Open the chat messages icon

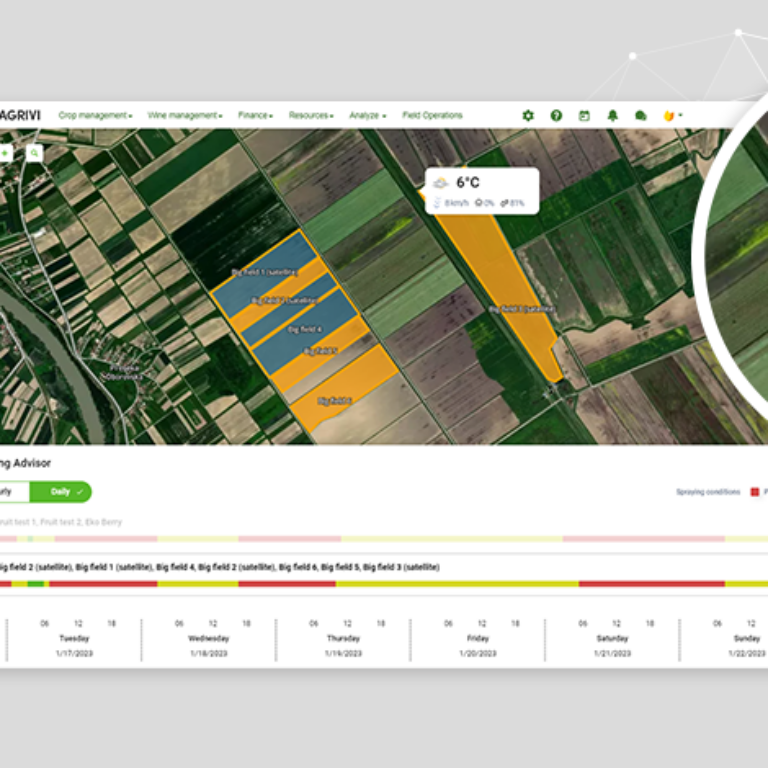coord(641,116)
